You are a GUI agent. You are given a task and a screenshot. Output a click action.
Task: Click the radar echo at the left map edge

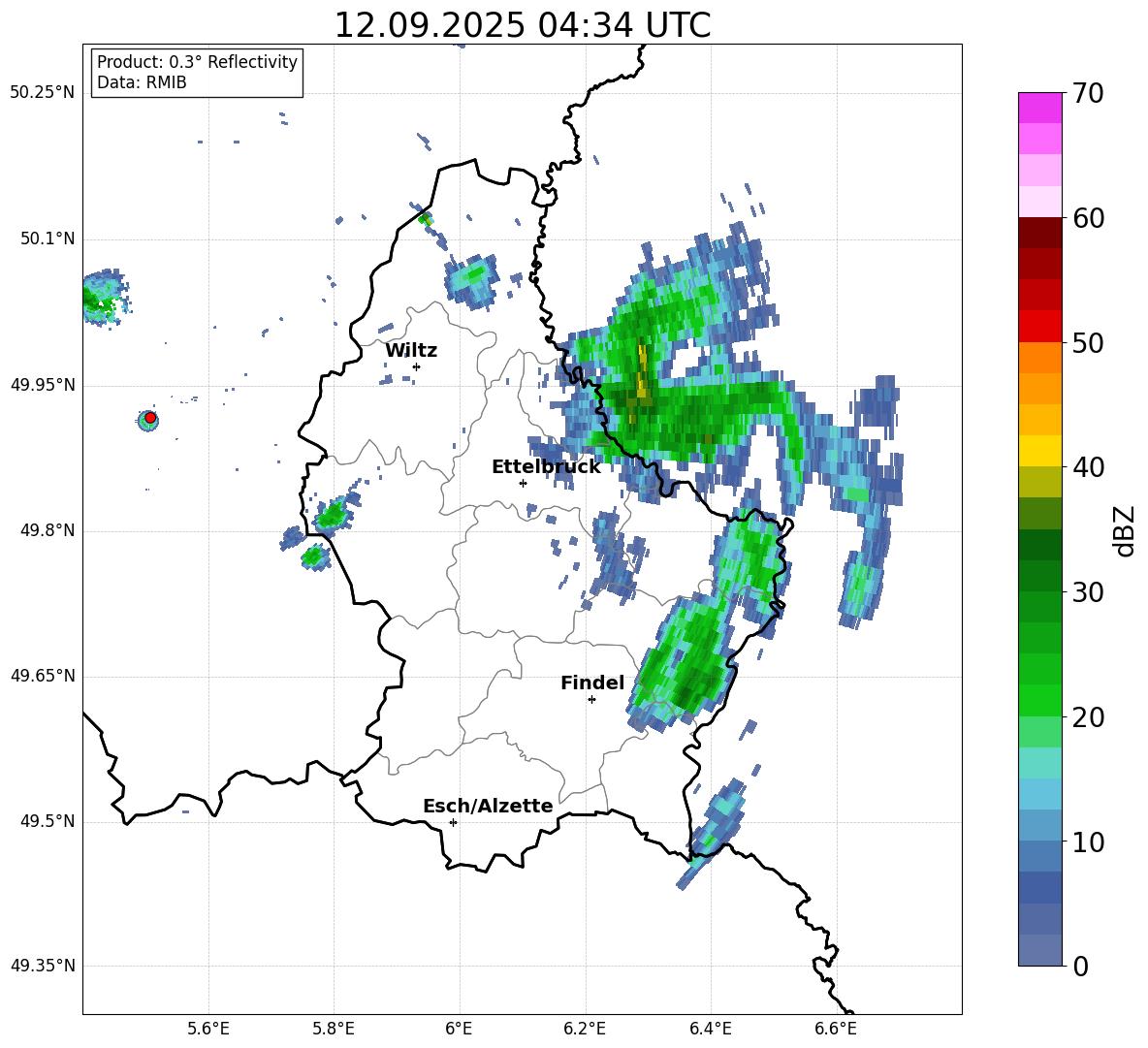[x=105, y=297]
